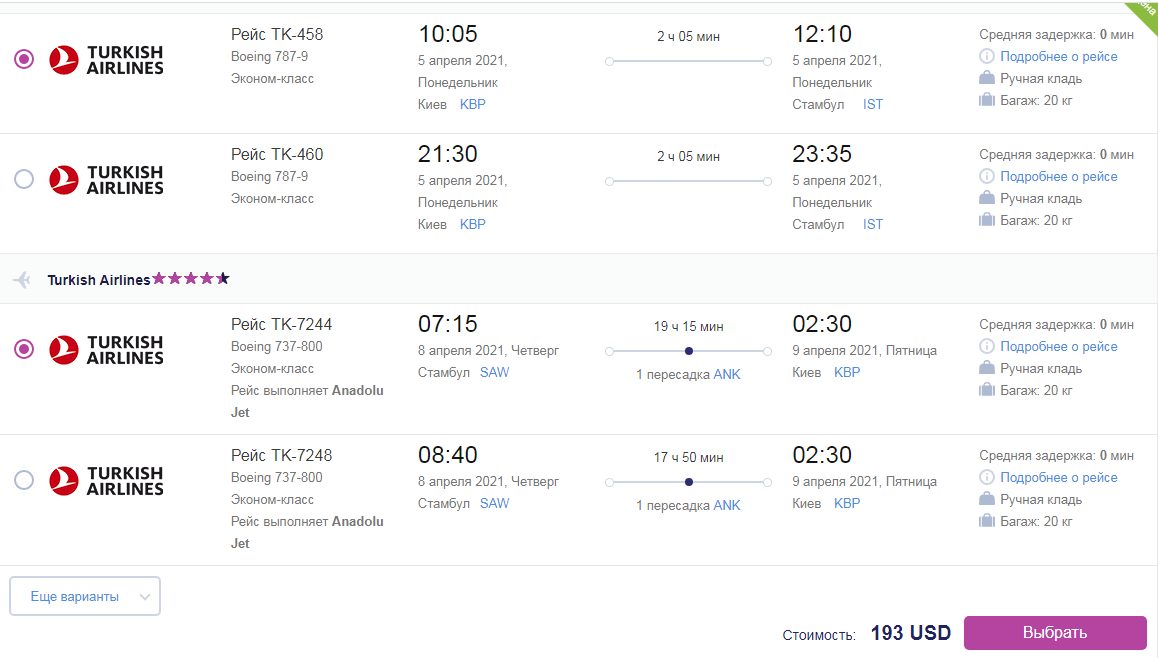This screenshot has width=1158, height=658.
Task: Choose return flight TK-7248 radio button
Action: 24,480
